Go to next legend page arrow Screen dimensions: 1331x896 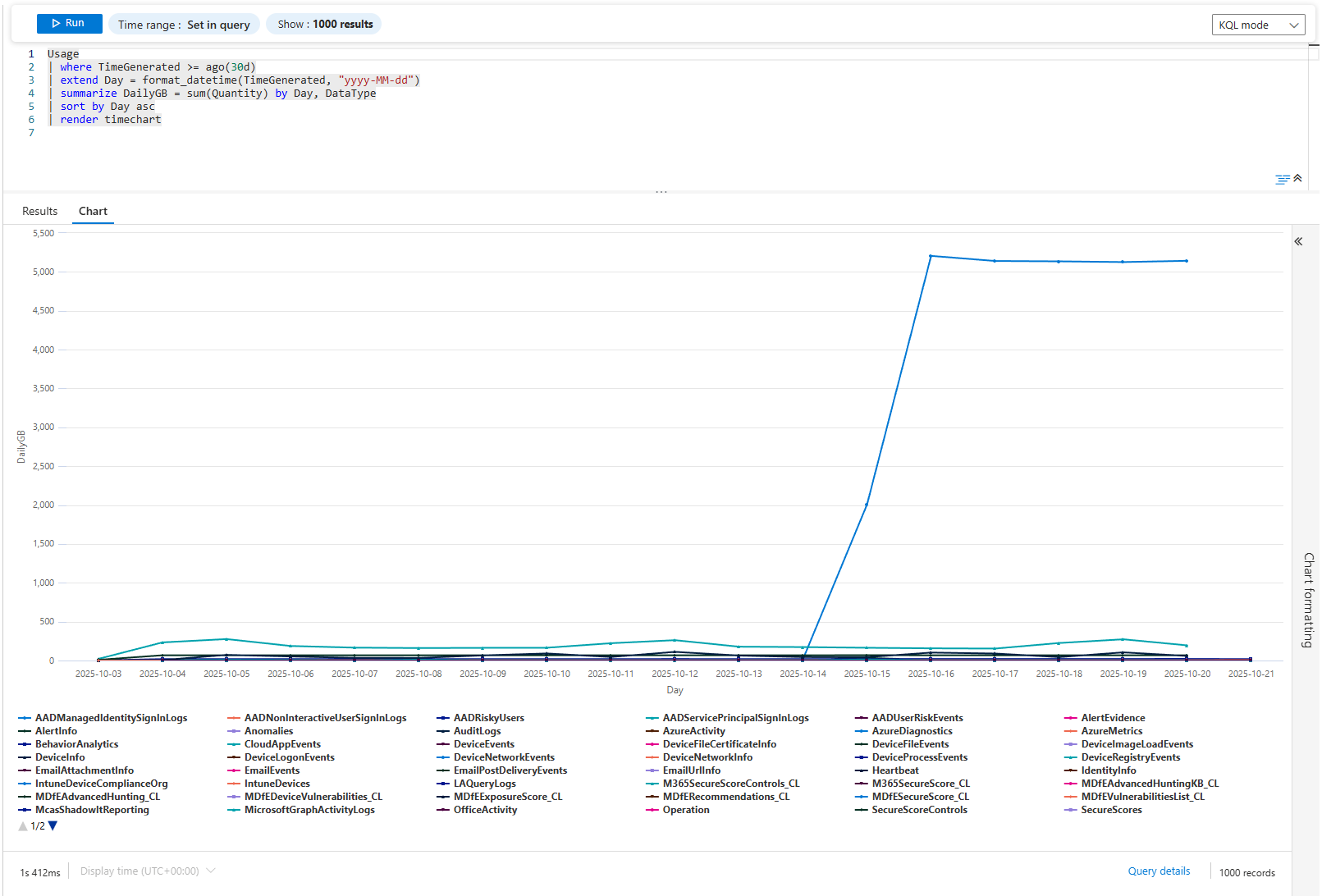pyautogui.click(x=53, y=826)
